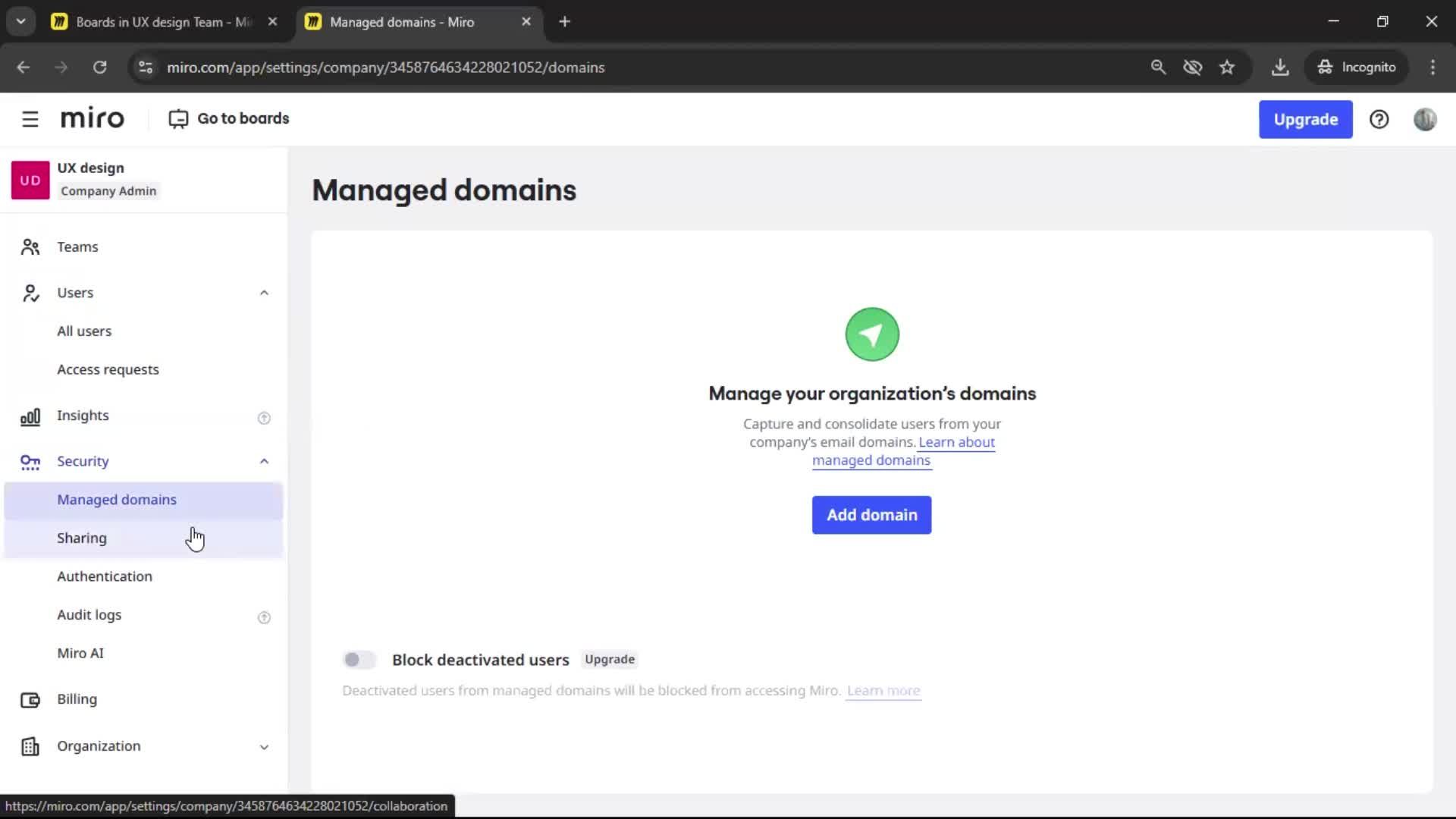Image resolution: width=1456 pixels, height=819 pixels.
Task: Click the Audit logs upgrade arrow badge
Action: pyautogui.click(x=264, y=617)
